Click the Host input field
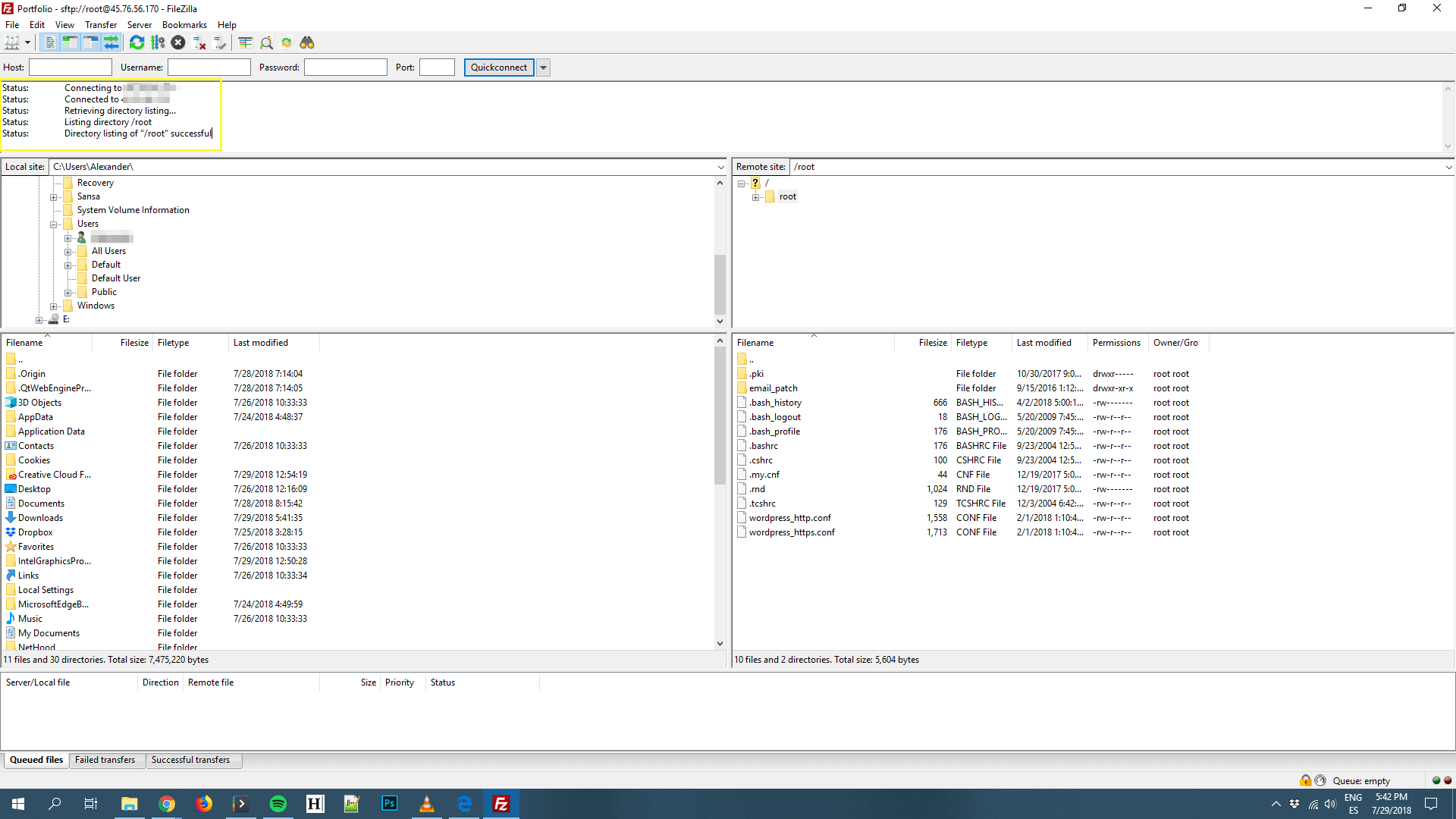Viewport: 1456px width, 819px height. click(69, 66)
